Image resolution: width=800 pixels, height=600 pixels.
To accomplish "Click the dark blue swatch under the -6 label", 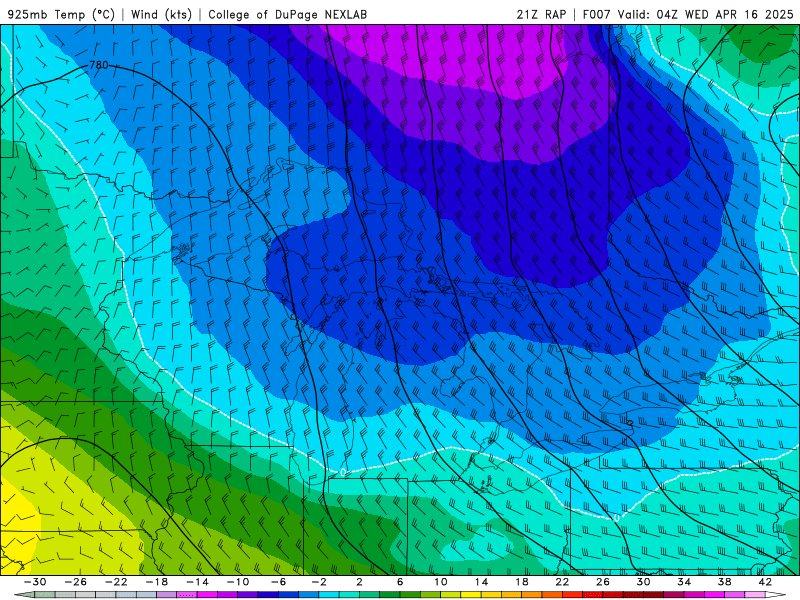I will pos(268,595).
